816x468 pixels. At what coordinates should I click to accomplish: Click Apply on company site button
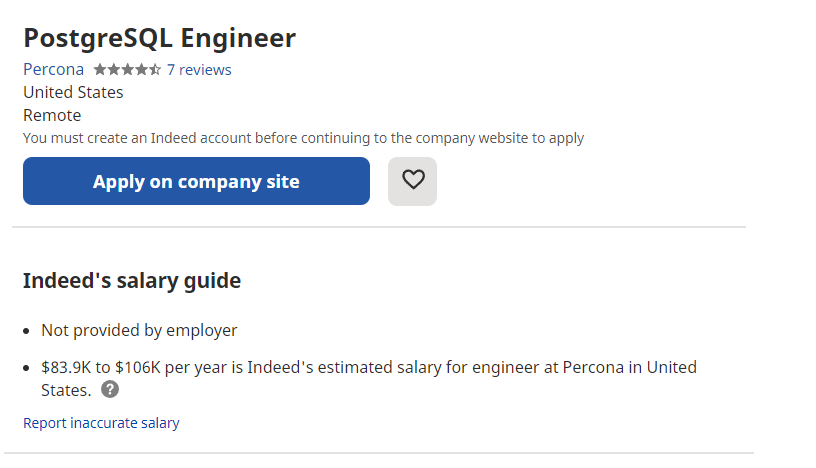pyautogui.click(x=196, y=181)
